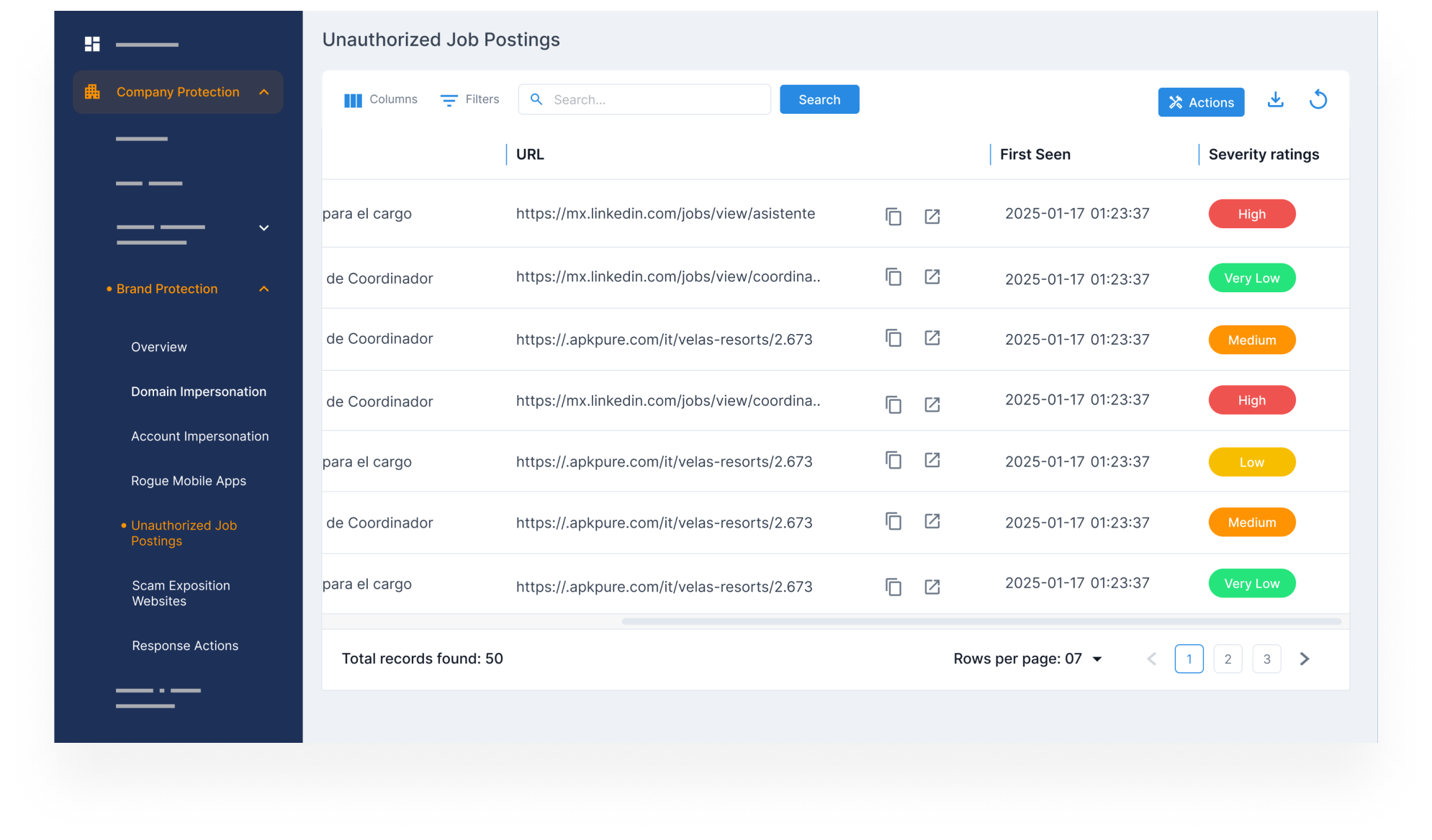Go to next page arrow
The image size is (1432, 840).
click(x=1304, y=659)
